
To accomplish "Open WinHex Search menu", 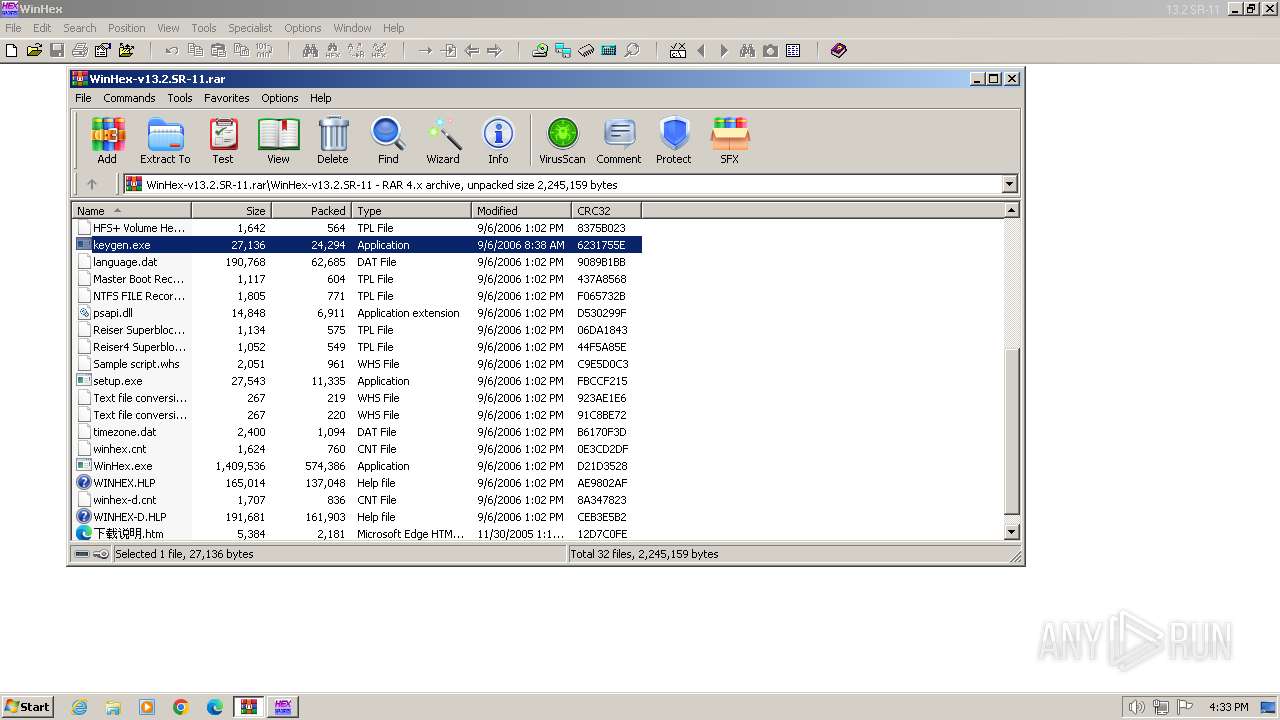I will point(80,28).
